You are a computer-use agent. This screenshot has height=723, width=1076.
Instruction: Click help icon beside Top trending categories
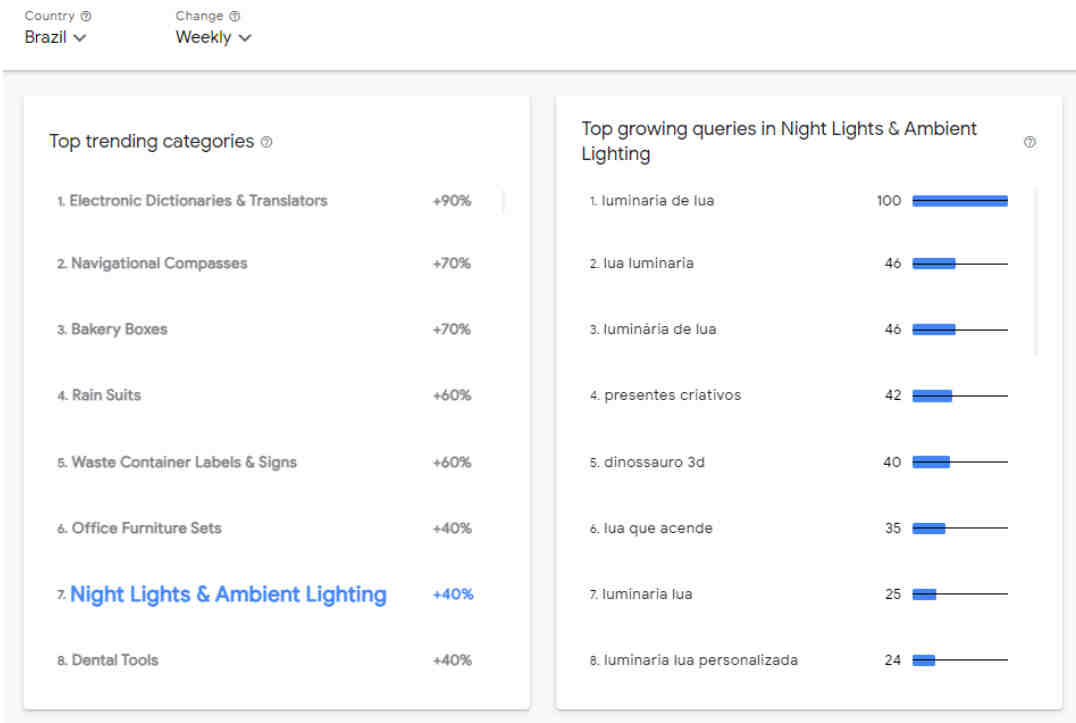click(x=266, y=143)
